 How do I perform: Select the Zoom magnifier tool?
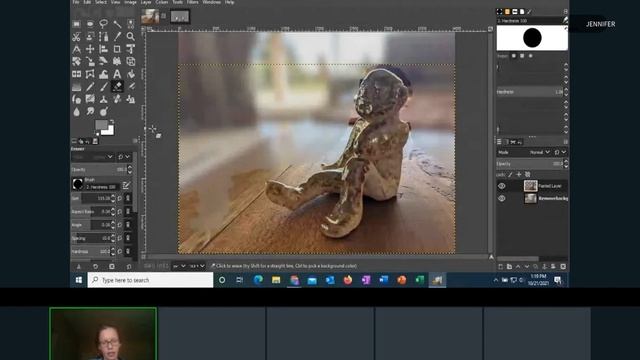131,37
